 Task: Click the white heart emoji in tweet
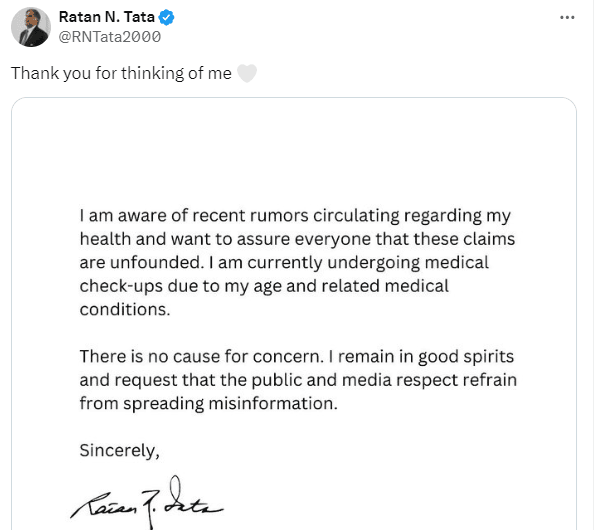coord(247,73)
